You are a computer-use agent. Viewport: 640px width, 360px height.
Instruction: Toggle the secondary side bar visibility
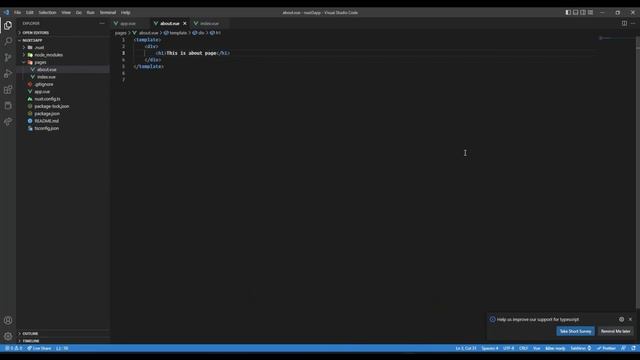pos(583,13)
